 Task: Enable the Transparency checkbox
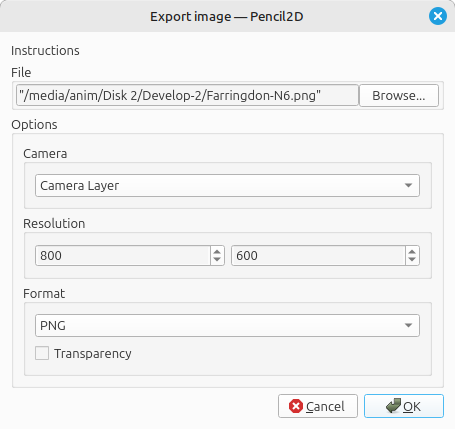point(42,353)
